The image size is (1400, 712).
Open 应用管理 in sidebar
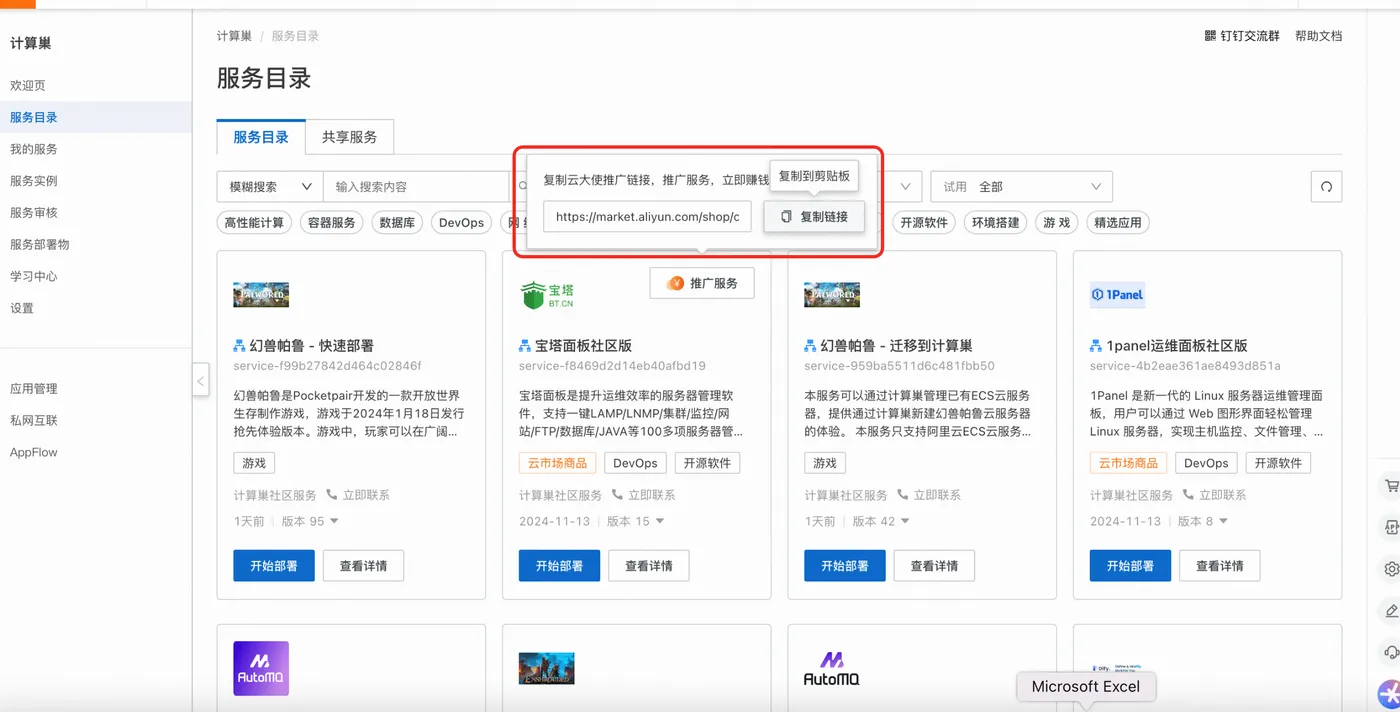[x=34, y=389]
